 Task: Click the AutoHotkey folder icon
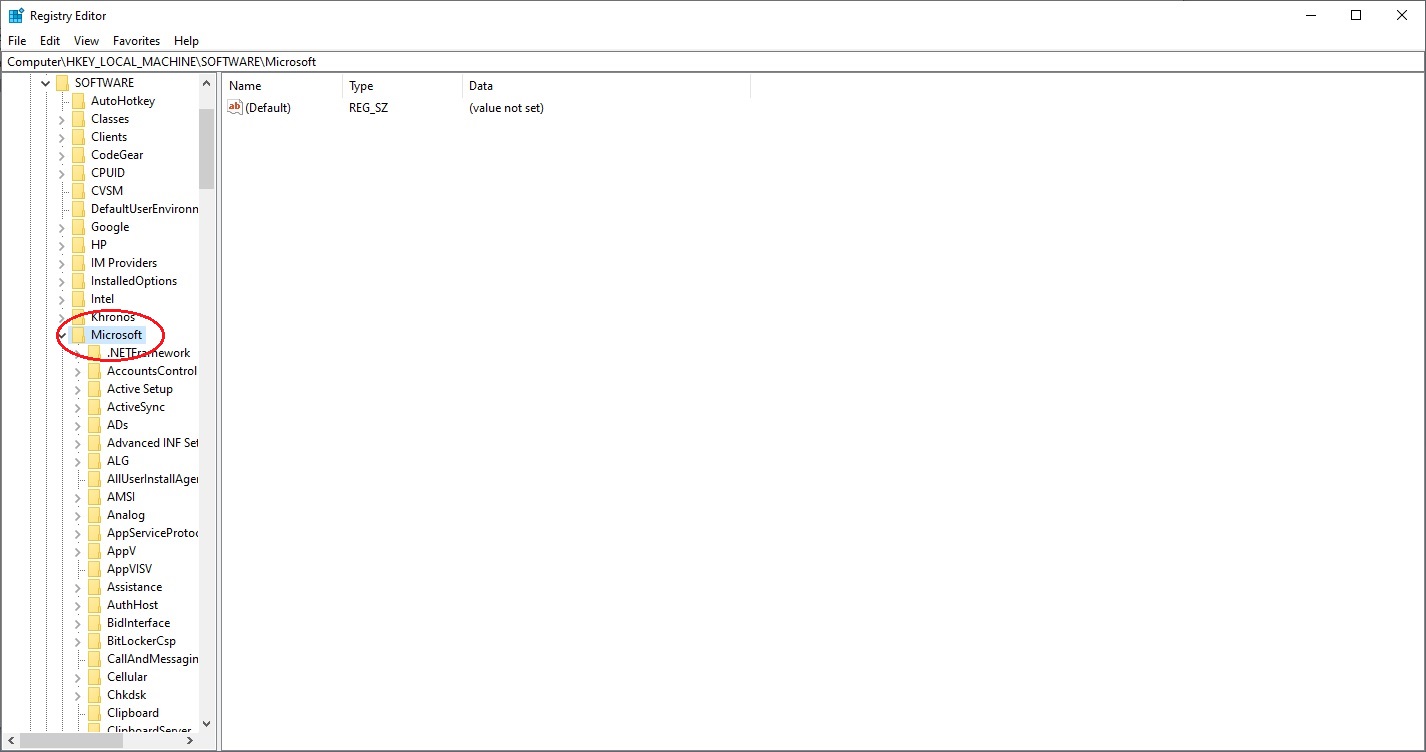(x=78, y=101)
